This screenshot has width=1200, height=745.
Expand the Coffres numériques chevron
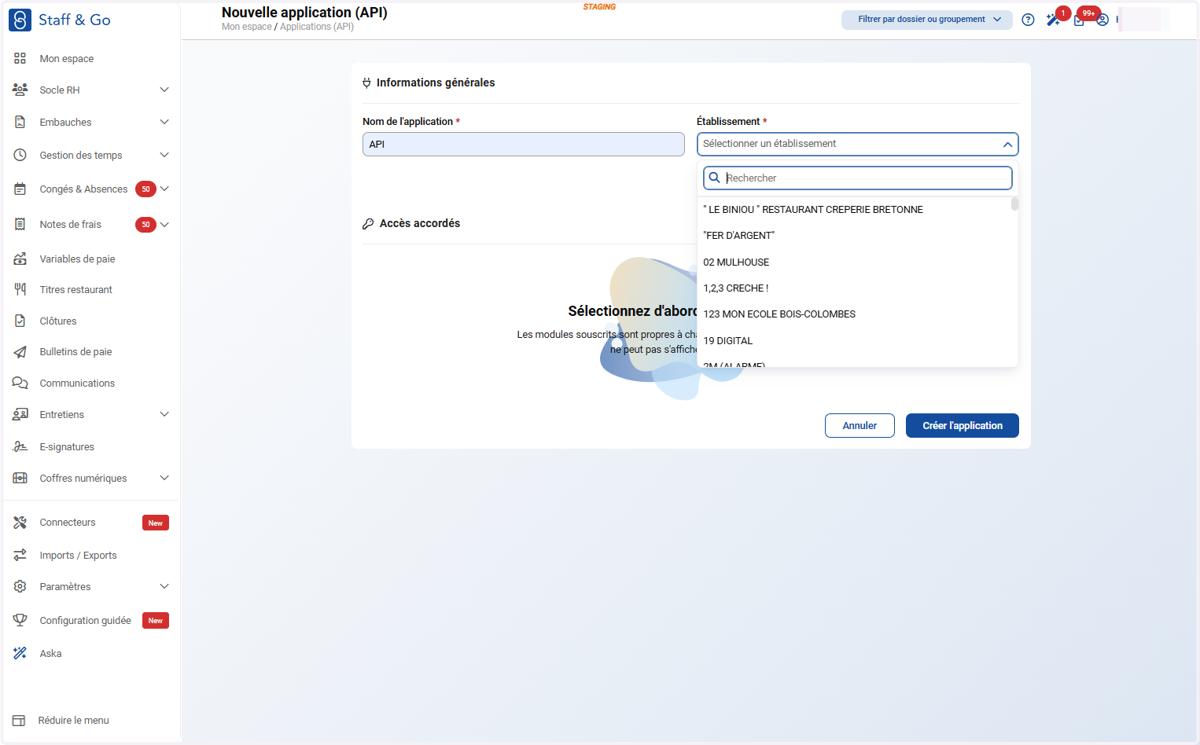[x=164, y=478]
